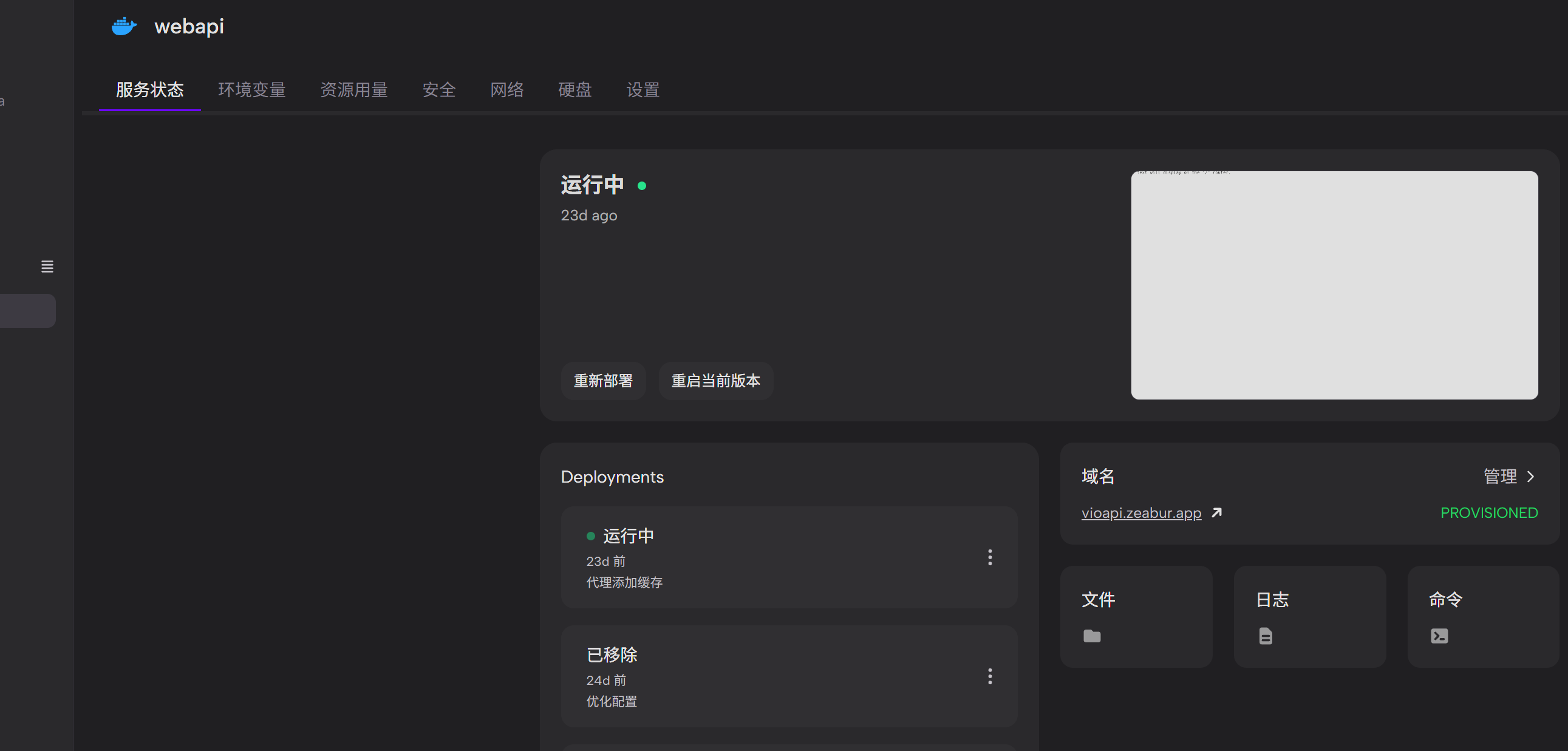Open the 设置 tab

point(643,90)
